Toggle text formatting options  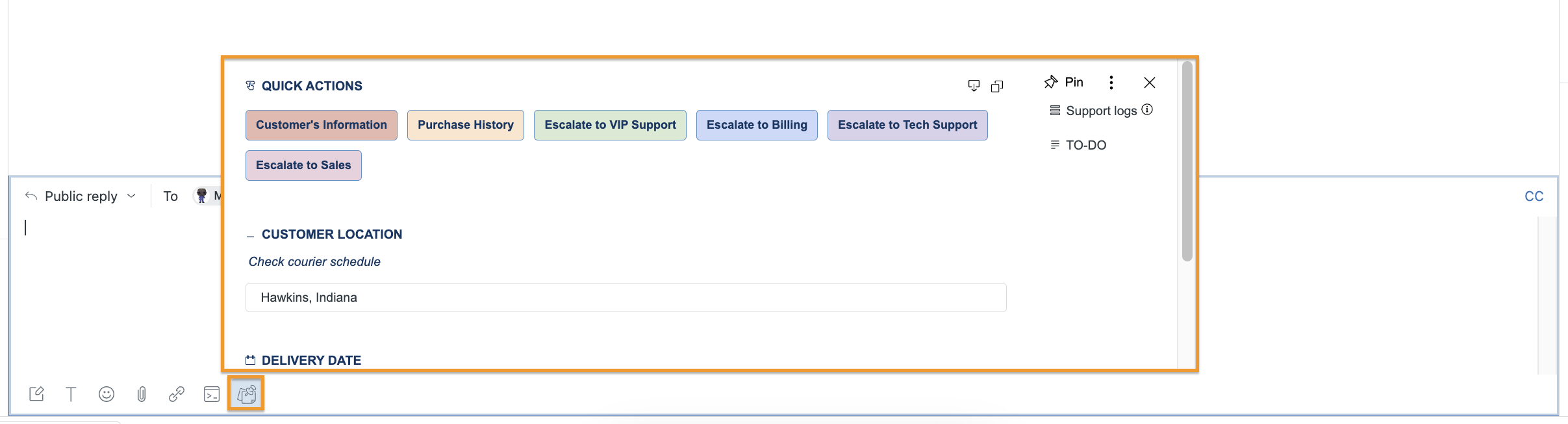pos(71,394)
